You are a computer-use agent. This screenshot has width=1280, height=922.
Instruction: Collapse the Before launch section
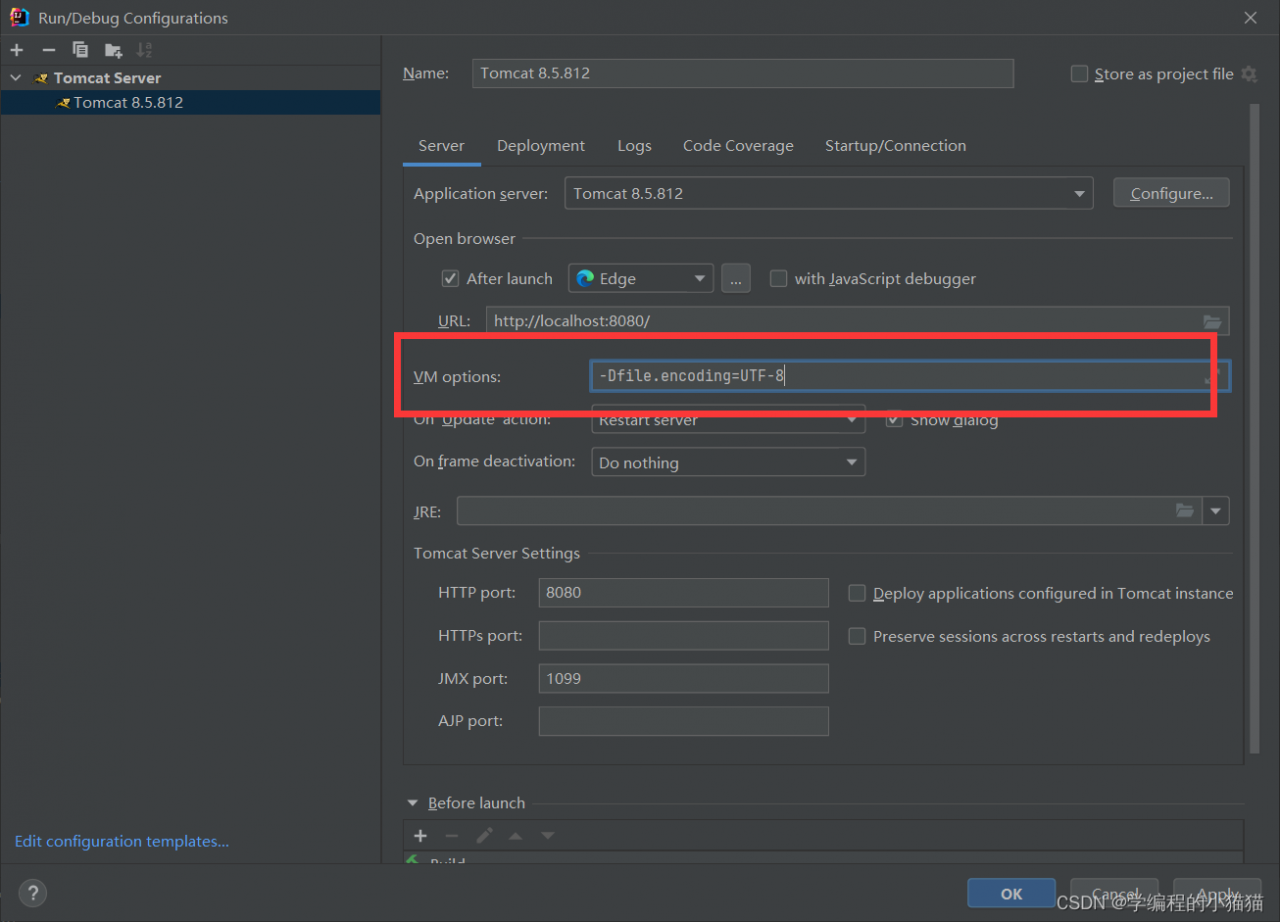[x=413, y=803]
